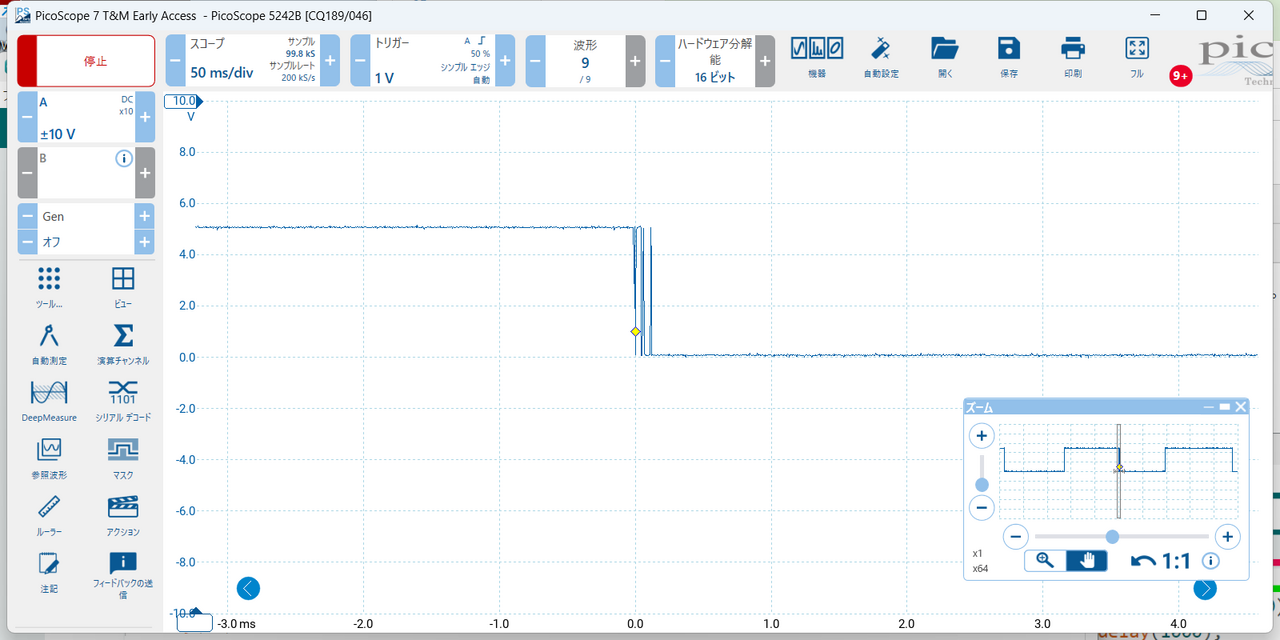Click the horizontal zoom slider handle
Screen dimensions: 1280x640
[x=1112, y=537]
